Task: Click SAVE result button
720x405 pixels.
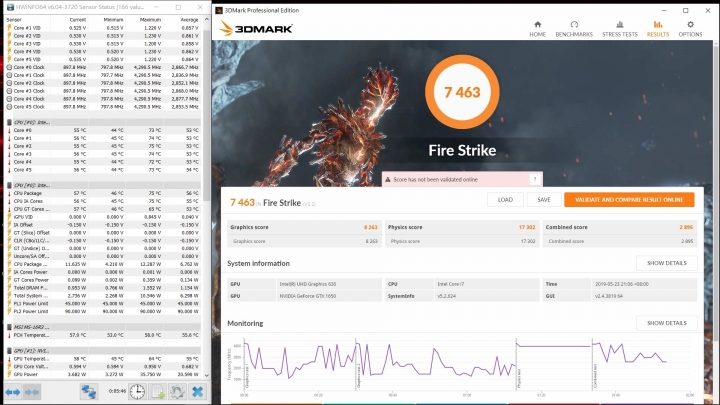Action: click(x=544, y=200)
